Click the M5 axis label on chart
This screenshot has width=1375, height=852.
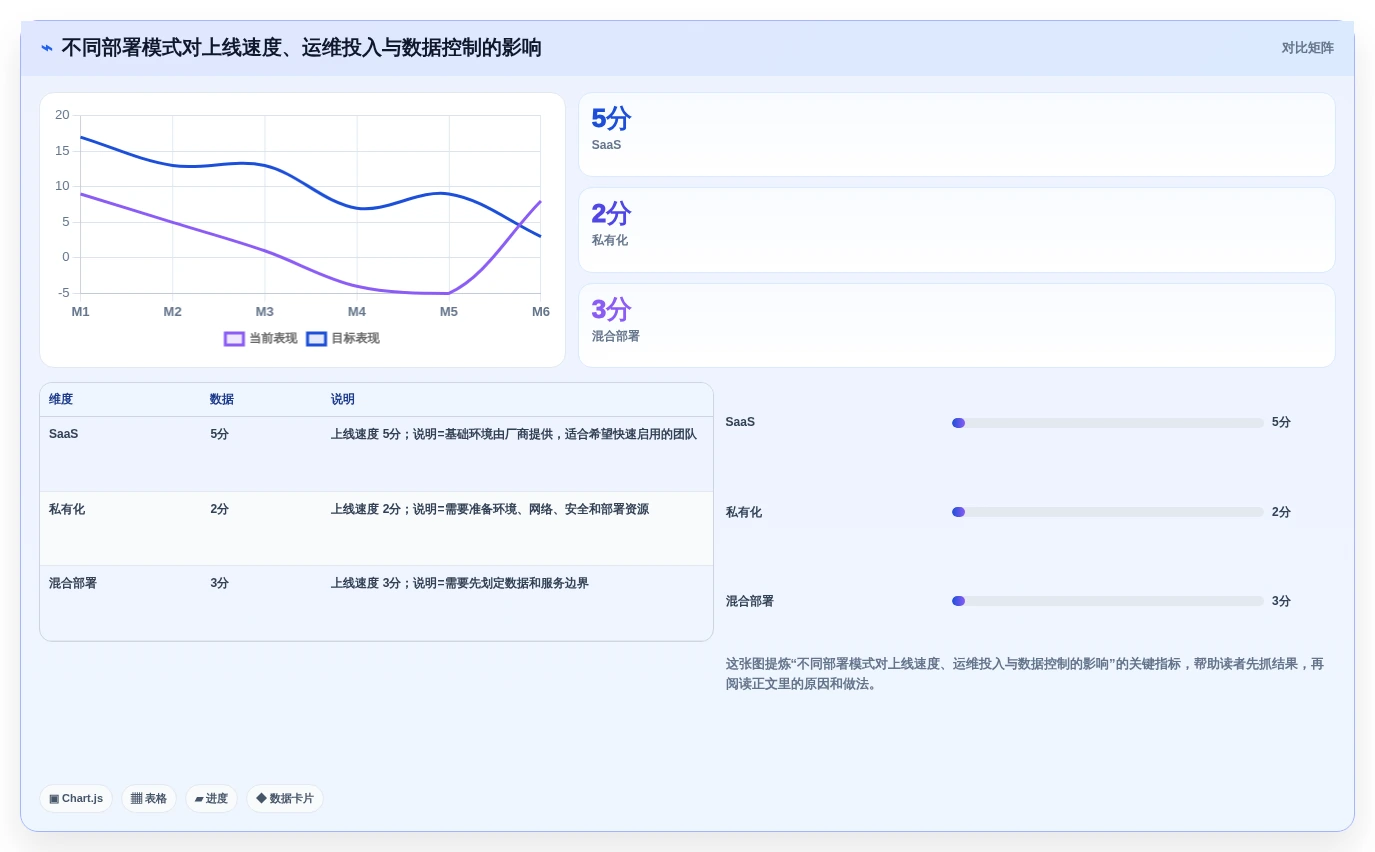pos(449,311)
